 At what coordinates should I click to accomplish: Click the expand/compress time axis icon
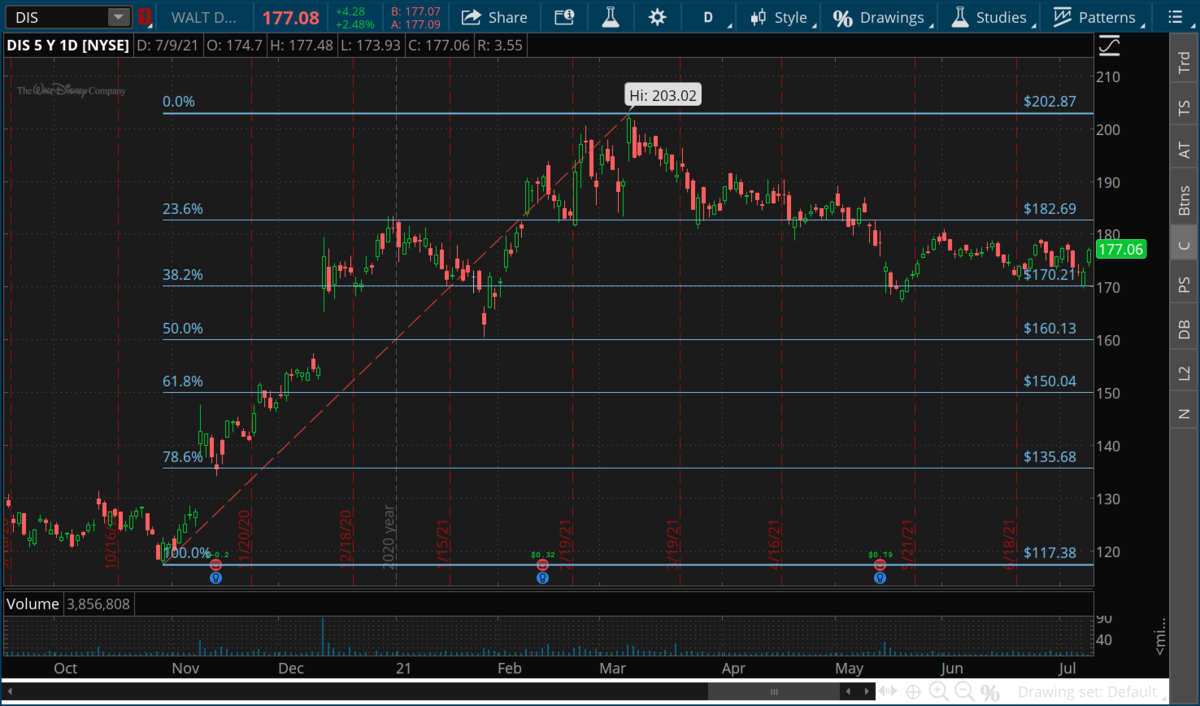[x=888, y=691]
